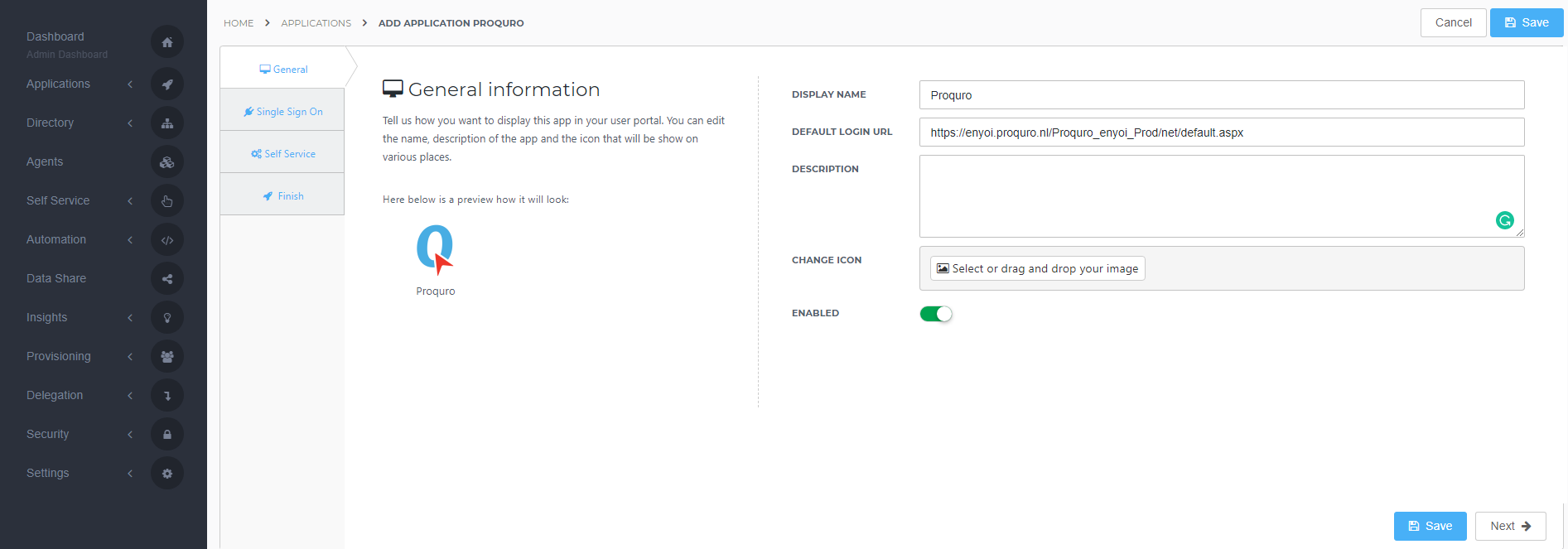Expand the Provisioning sidebar menu
This screenshot has width=1568, height=549.
tap(130, 356)
